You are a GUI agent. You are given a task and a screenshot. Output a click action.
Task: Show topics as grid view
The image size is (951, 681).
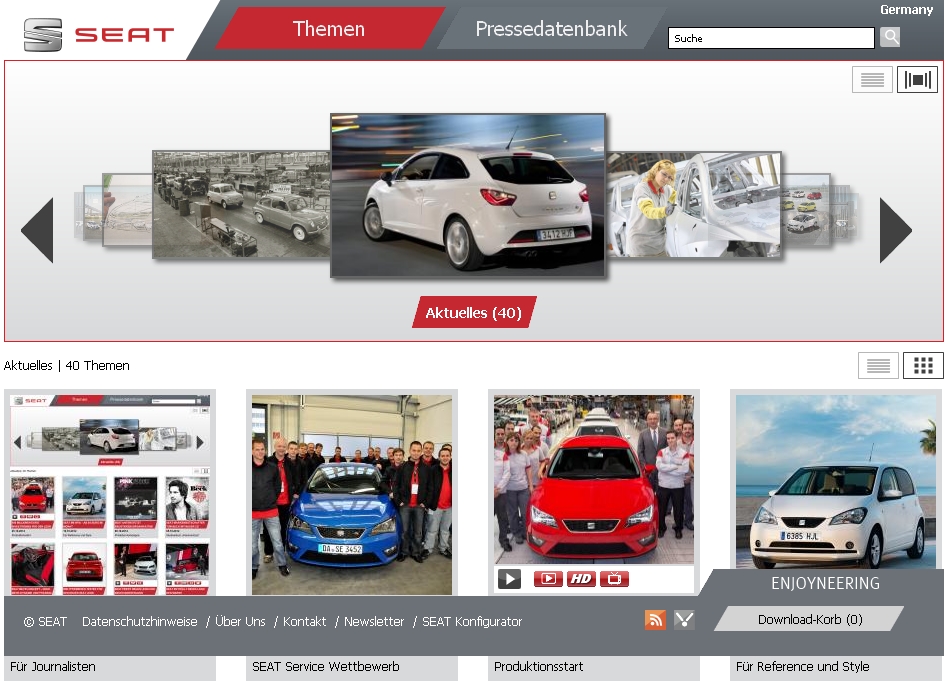923,366
